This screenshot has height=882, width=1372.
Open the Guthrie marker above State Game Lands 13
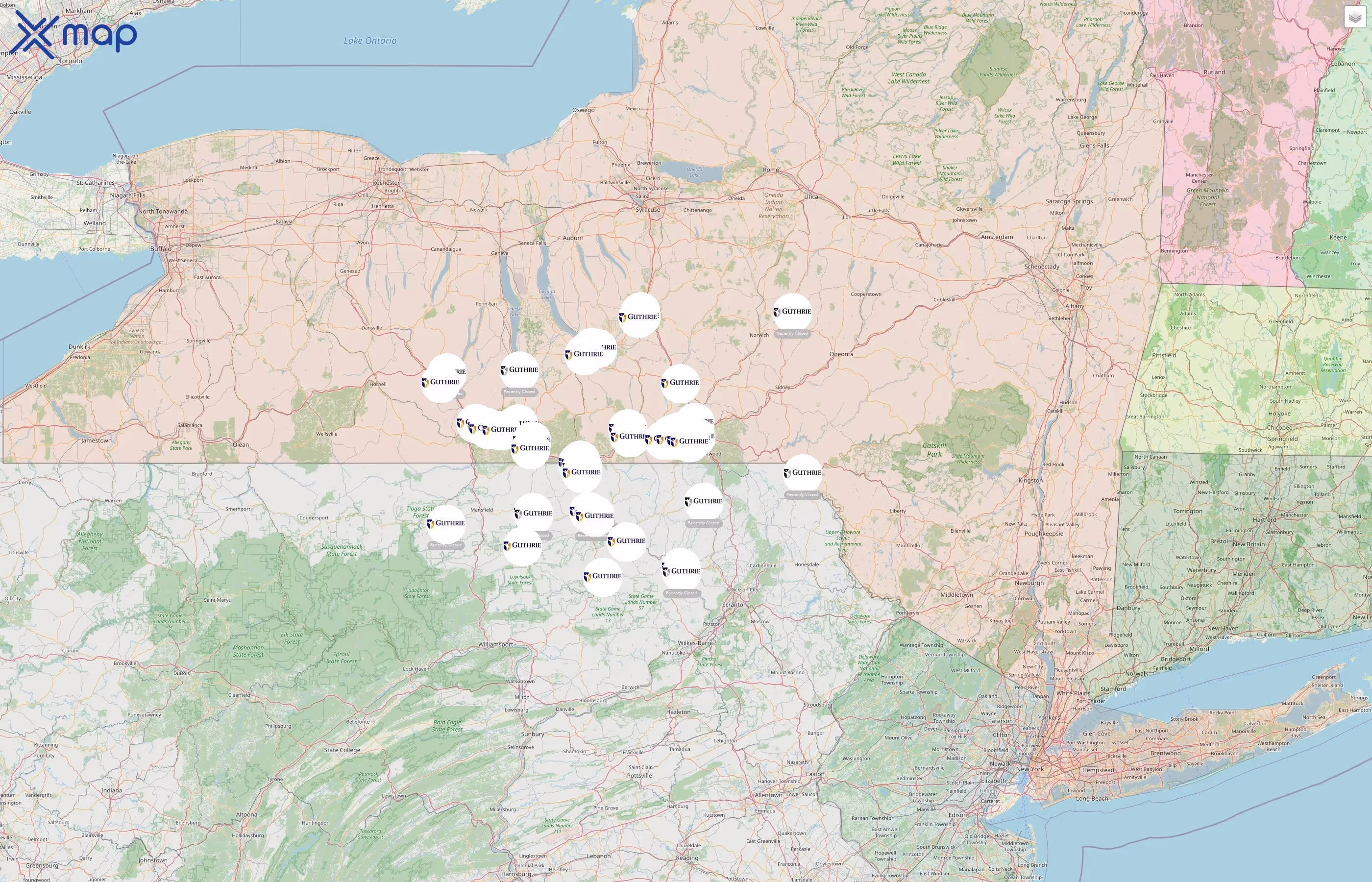(602, 576)
